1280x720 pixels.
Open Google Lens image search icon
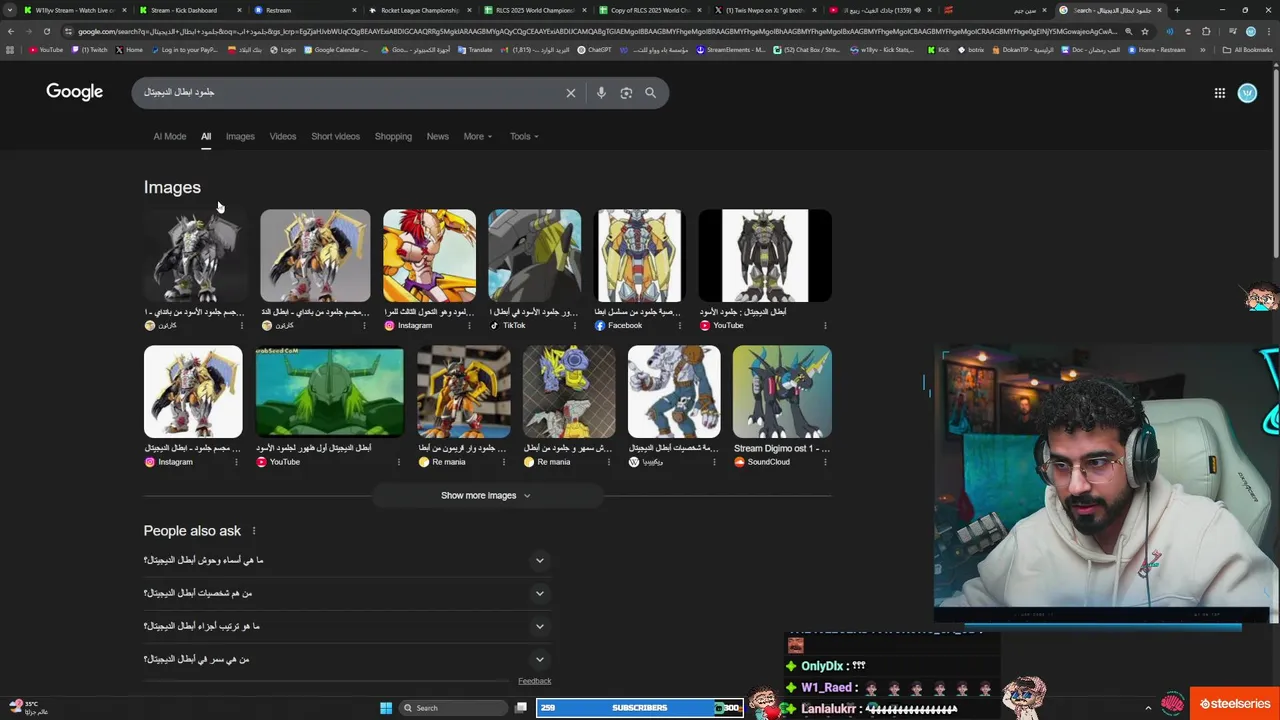coord(626,93)
